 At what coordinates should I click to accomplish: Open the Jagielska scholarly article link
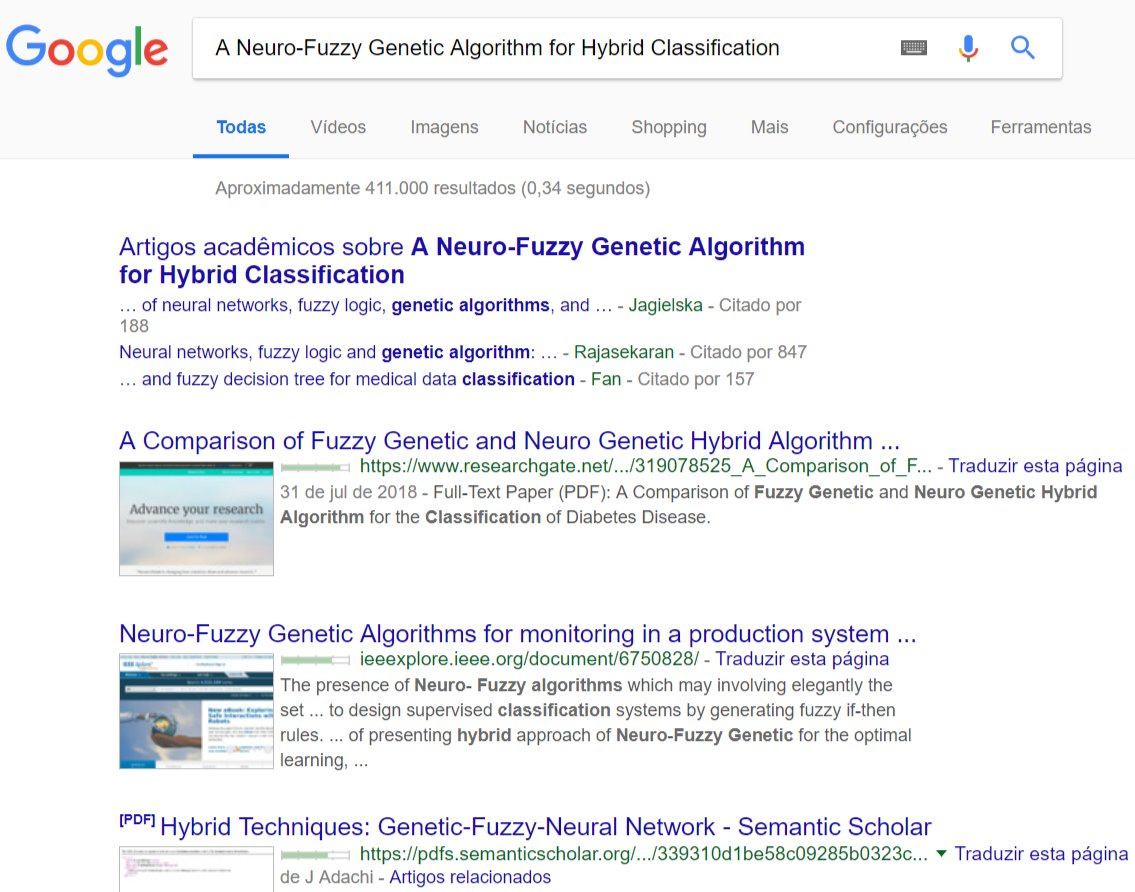366,306
